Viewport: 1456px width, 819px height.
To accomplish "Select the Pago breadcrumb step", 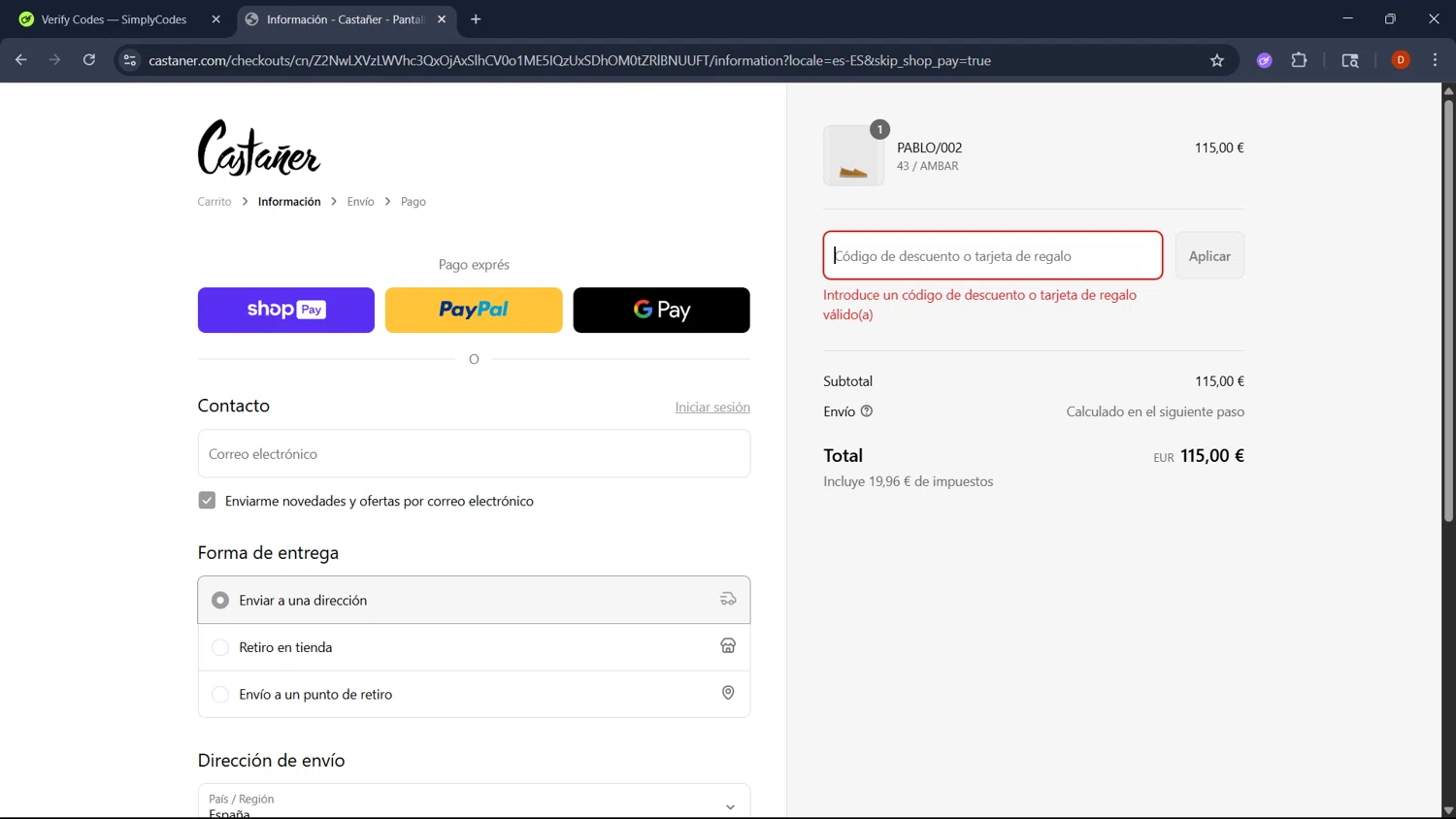I will [x=414, y=202].
